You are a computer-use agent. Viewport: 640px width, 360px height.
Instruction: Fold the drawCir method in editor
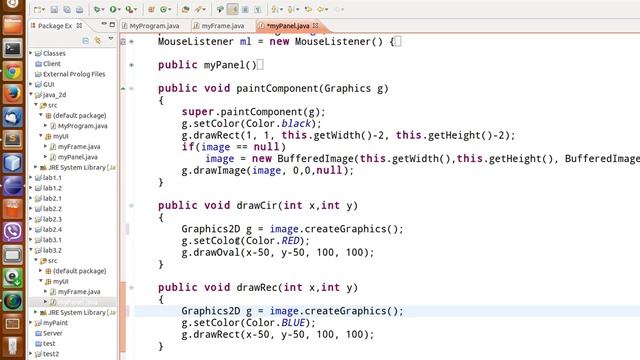coord(131,206)
